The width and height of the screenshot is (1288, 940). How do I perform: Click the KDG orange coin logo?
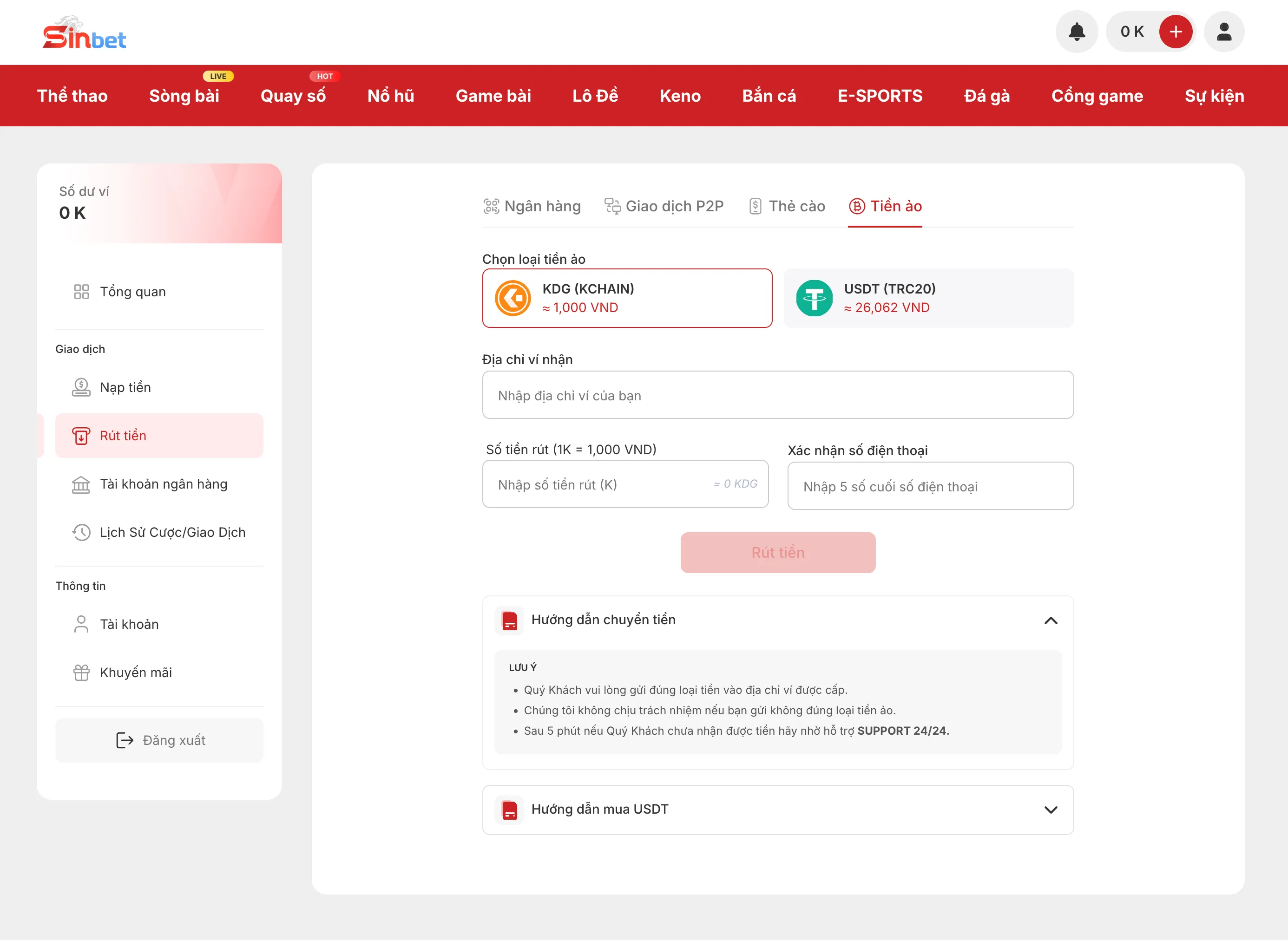pos(513,298)
